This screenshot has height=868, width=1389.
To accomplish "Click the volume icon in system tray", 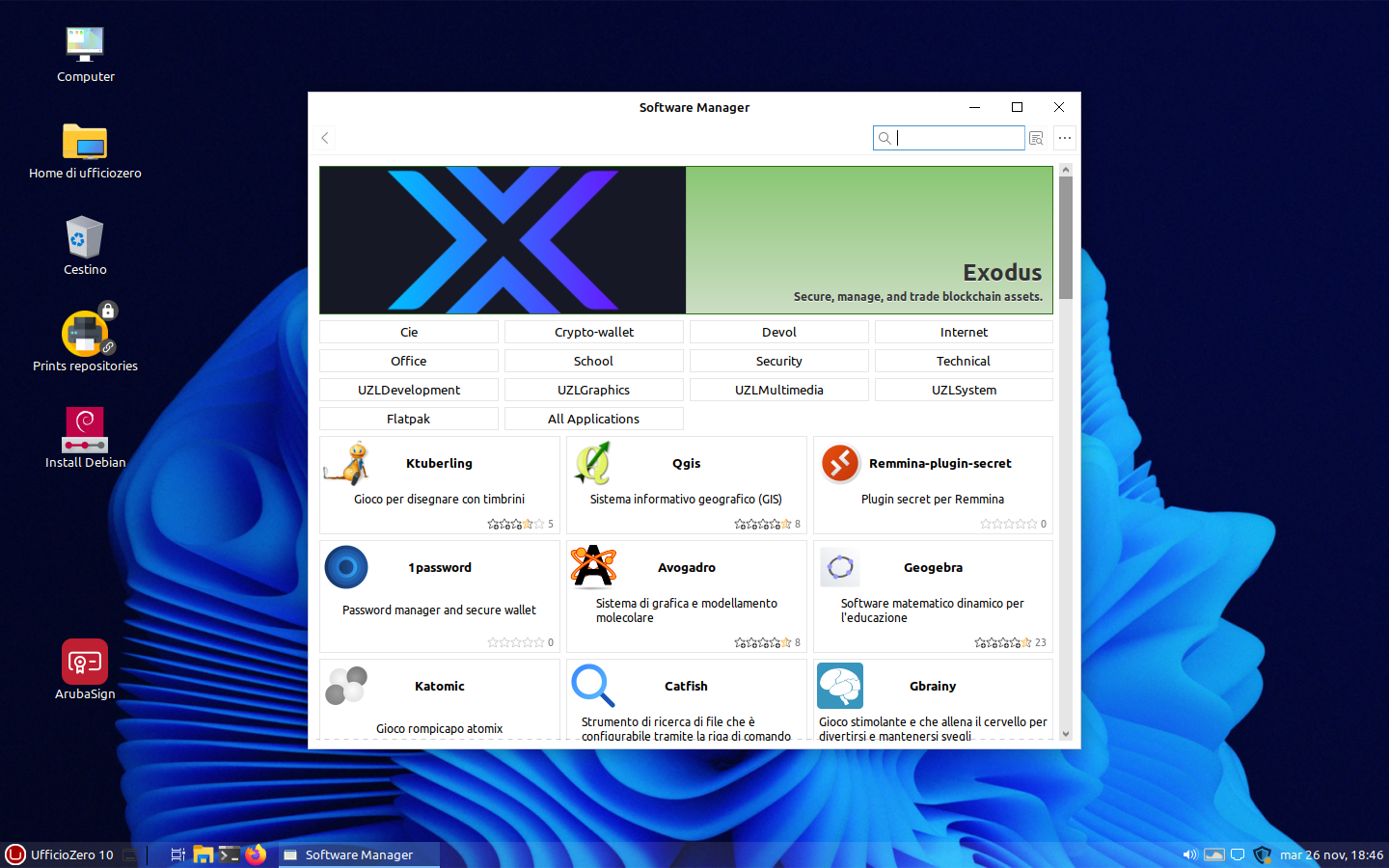I will pyautogui.click(x=1190, y=854).
